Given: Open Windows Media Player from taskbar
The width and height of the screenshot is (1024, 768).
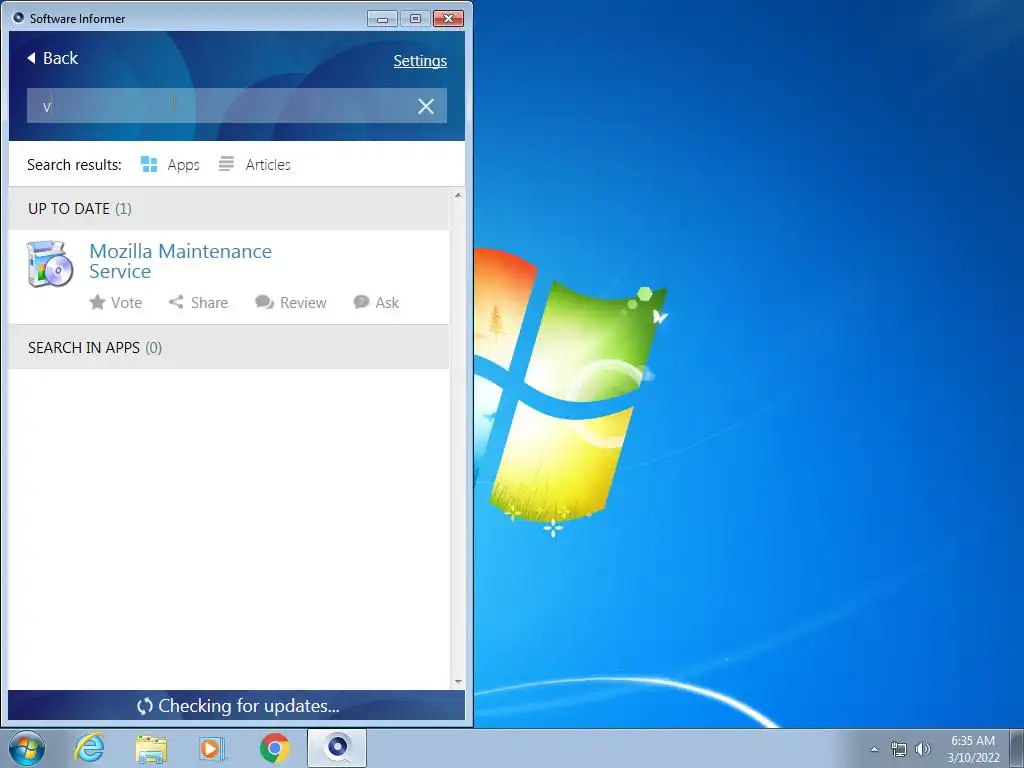Looking at the screenshot, I should (212, 749).
